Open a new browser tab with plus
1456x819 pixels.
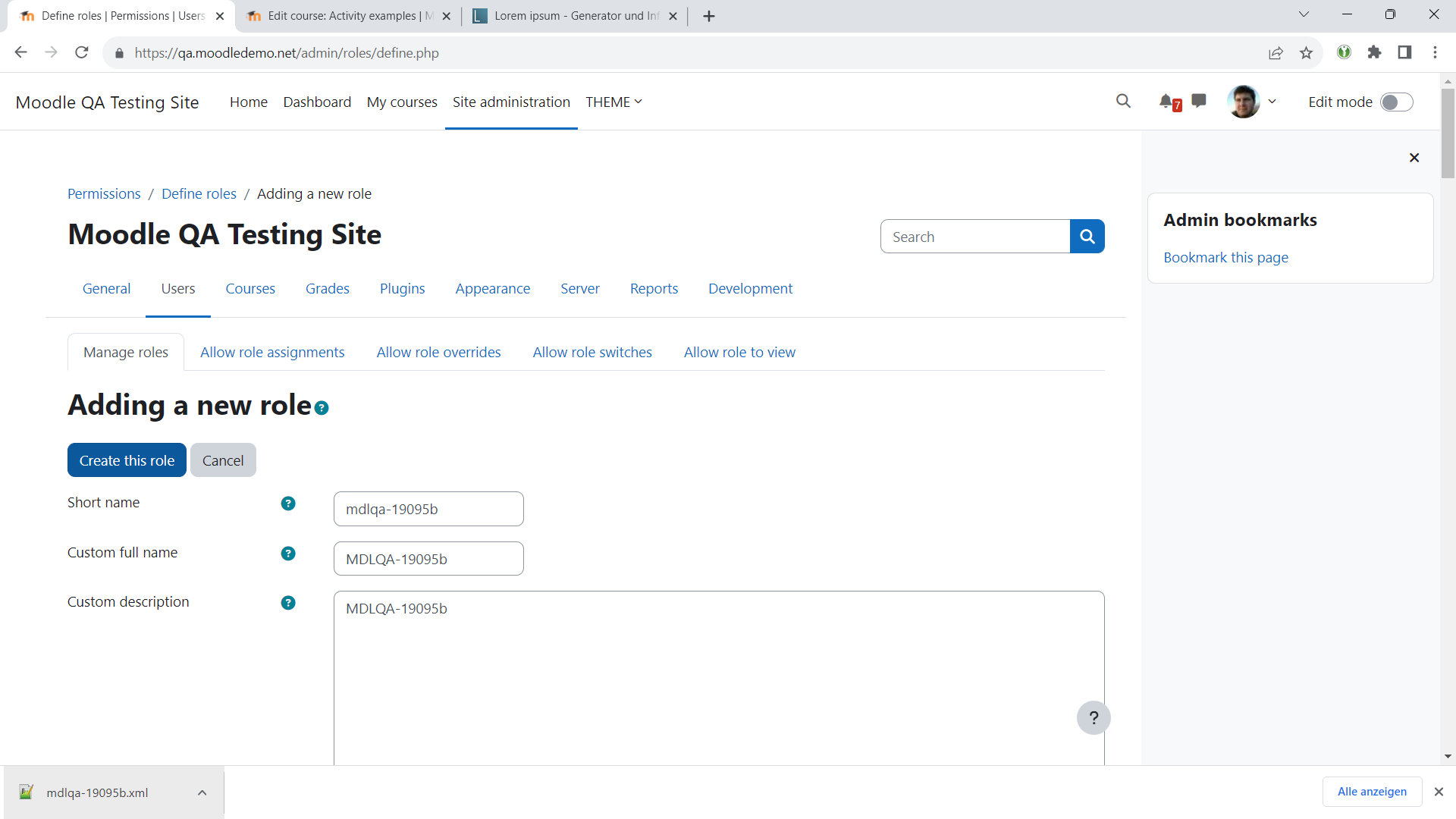(709, 16)
